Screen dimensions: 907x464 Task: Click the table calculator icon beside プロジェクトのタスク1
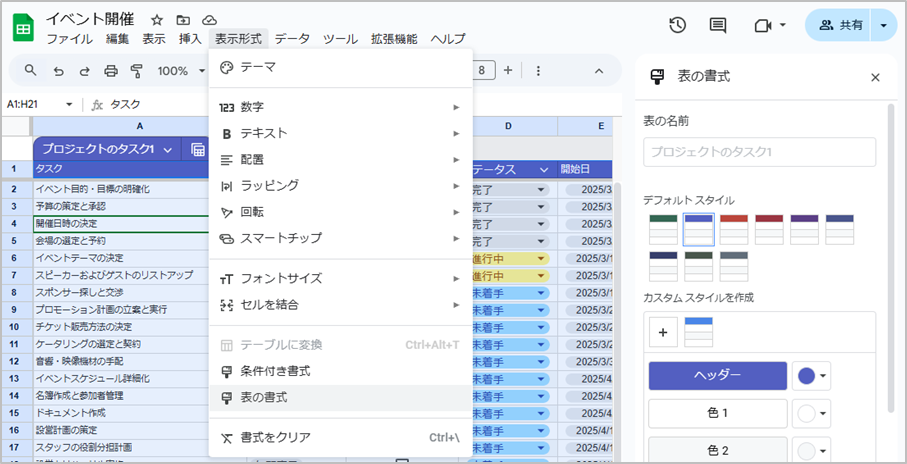(198, 150)
